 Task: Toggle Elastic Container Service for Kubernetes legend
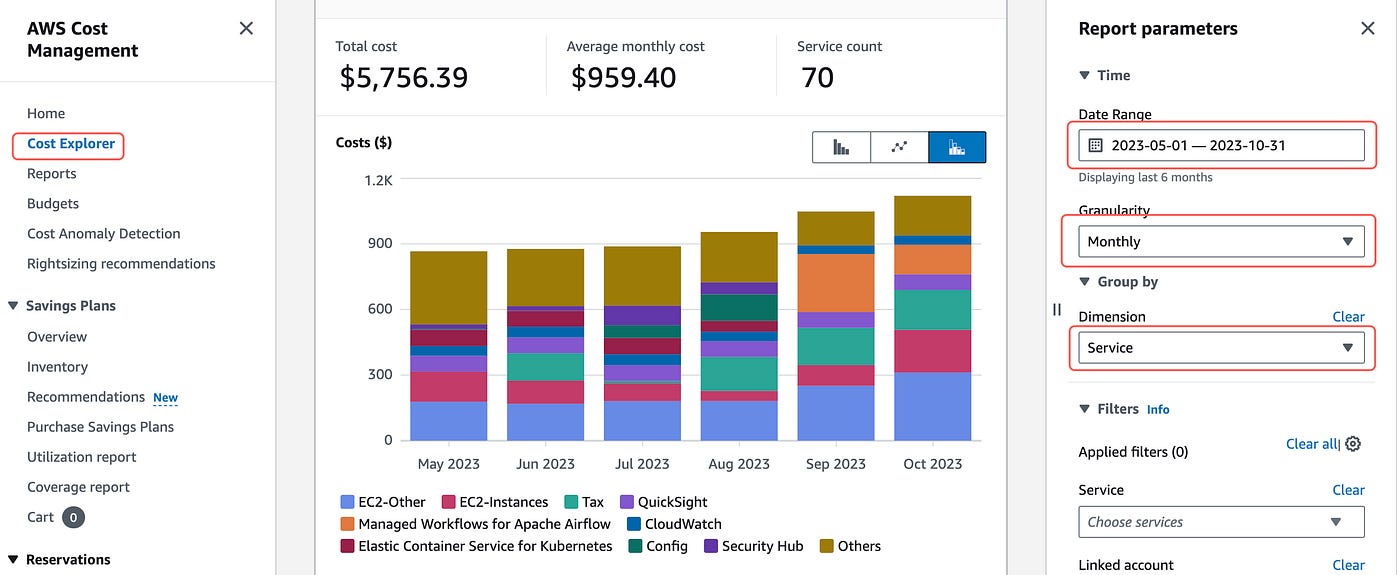(347, 546)
